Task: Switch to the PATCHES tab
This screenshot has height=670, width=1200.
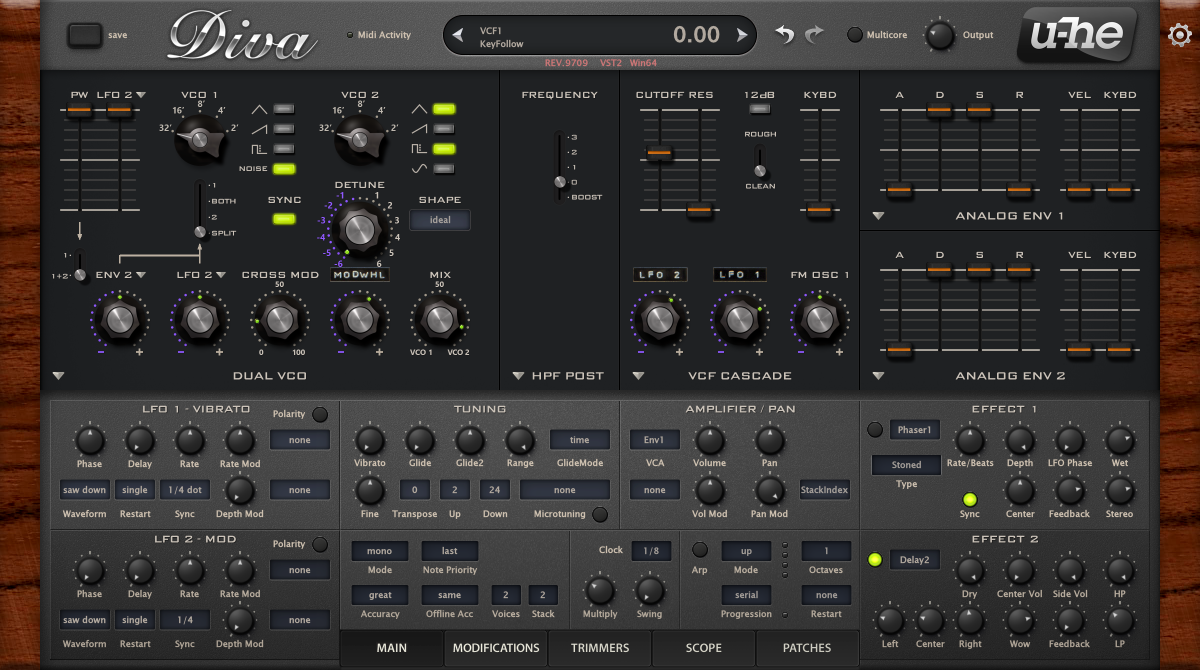Action: 807,648
